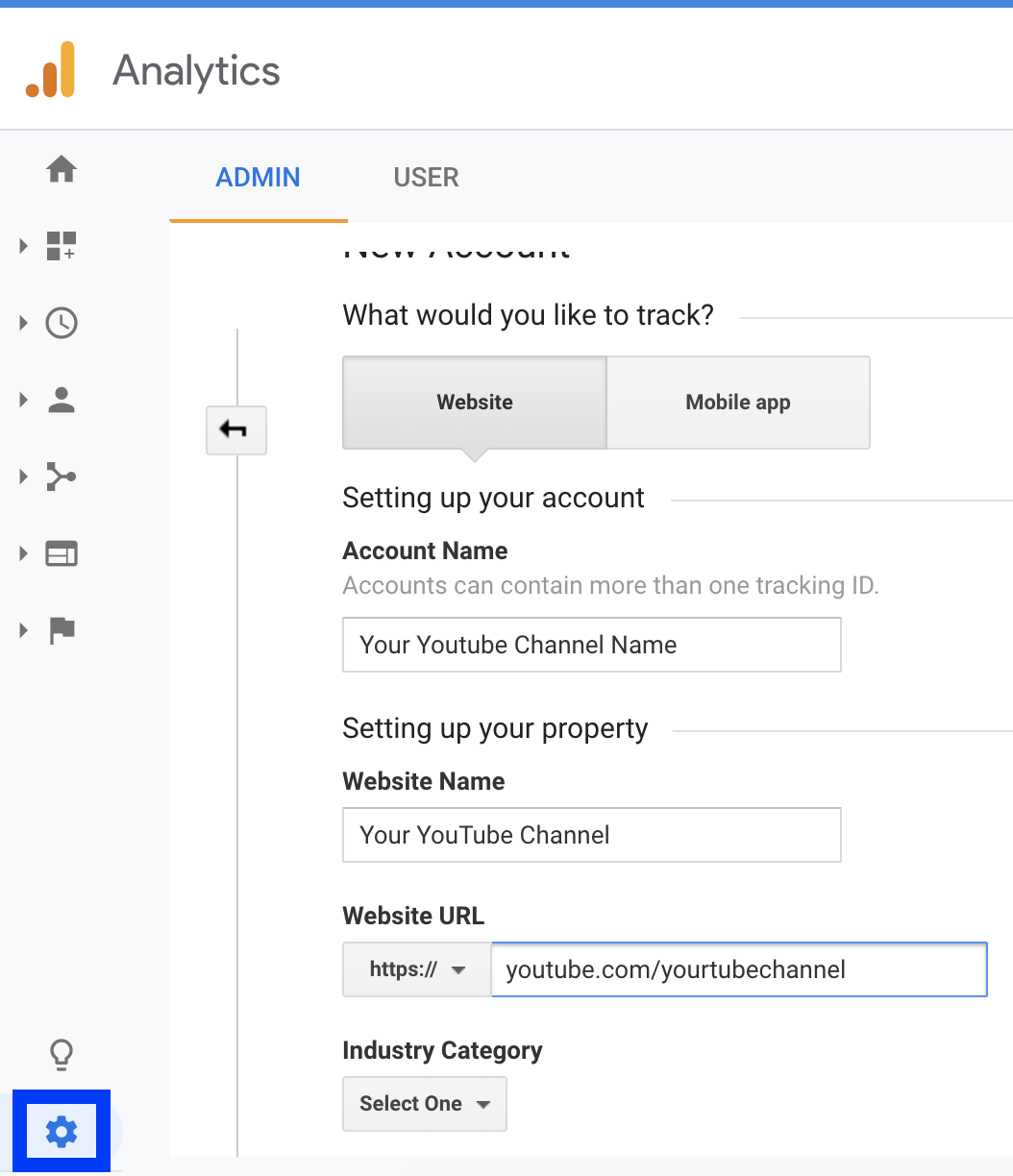Click 'What would you like to track?' heading

(x=529, y=315)
